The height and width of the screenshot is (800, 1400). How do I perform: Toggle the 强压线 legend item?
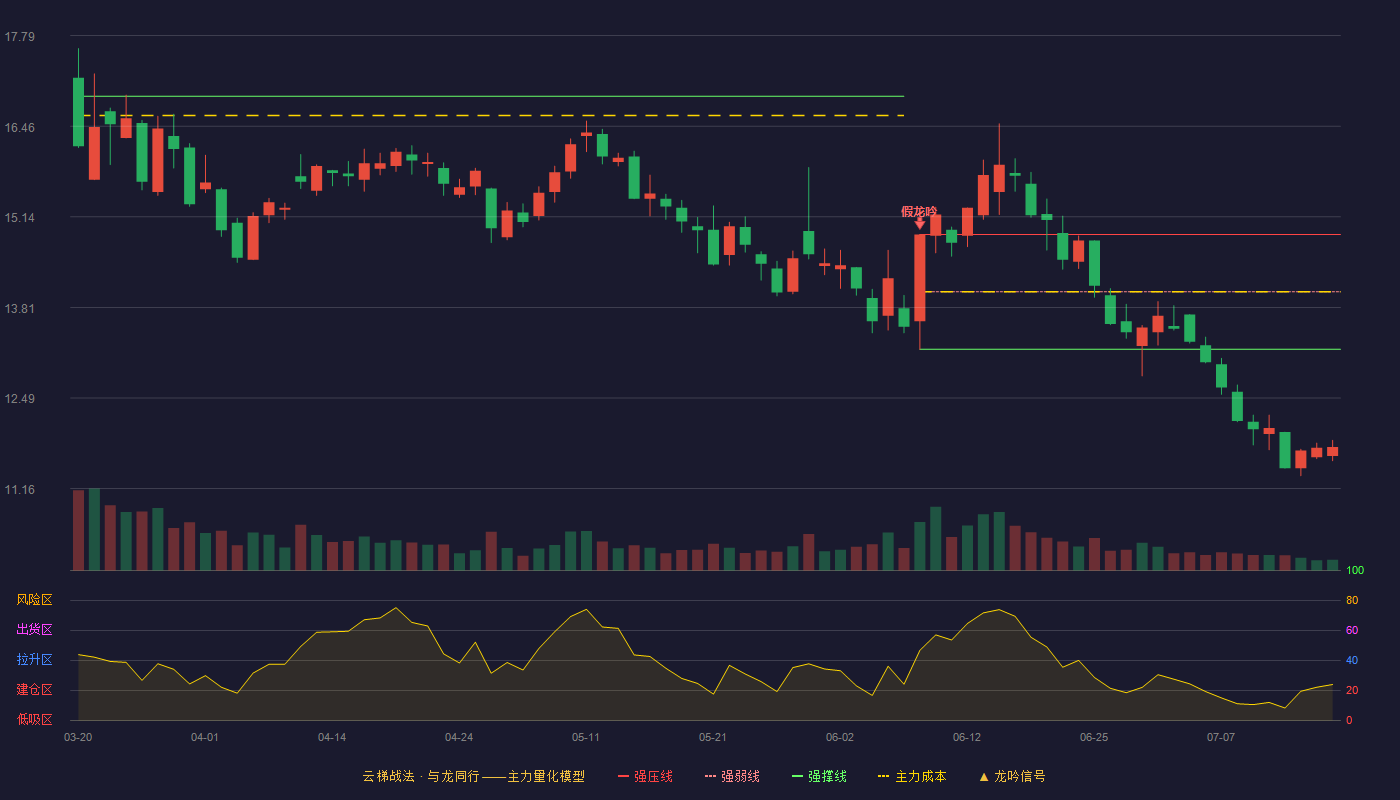click(x=645, y=776)
